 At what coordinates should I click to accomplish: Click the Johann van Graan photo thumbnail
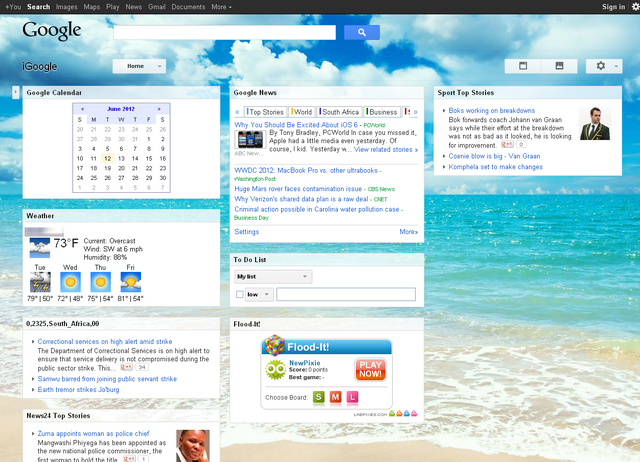pyautogui.click(x=595, y=123)
